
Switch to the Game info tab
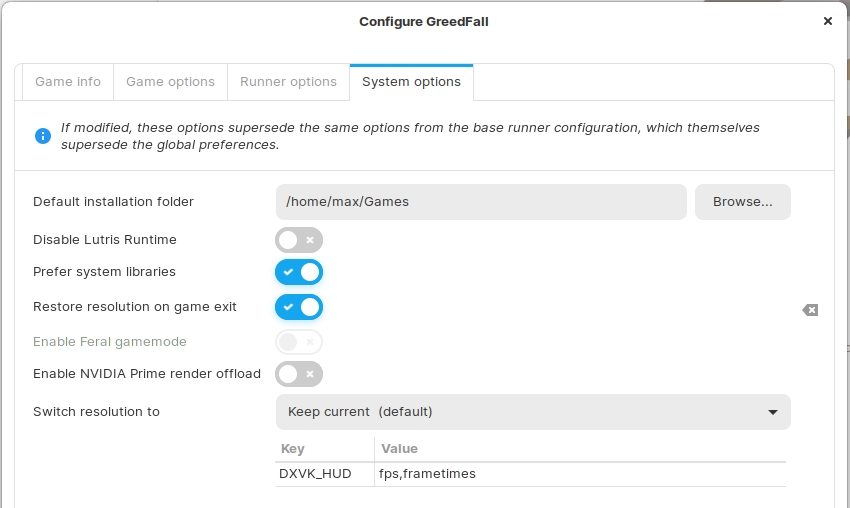[68, 82]
